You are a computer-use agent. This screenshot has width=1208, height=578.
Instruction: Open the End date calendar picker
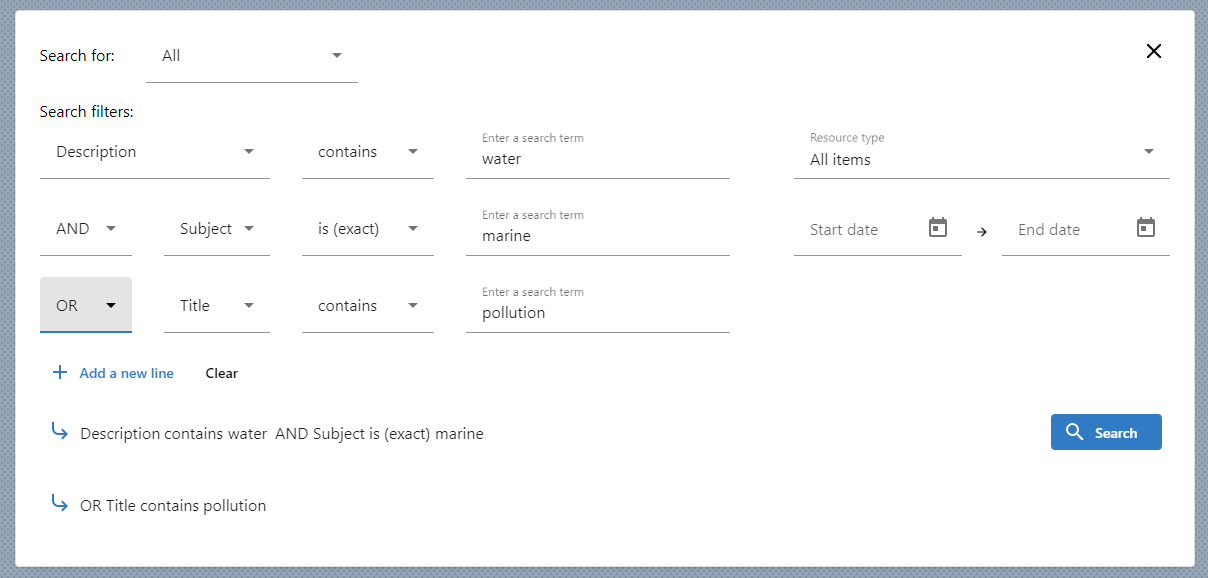click(x=1145, y=228)
